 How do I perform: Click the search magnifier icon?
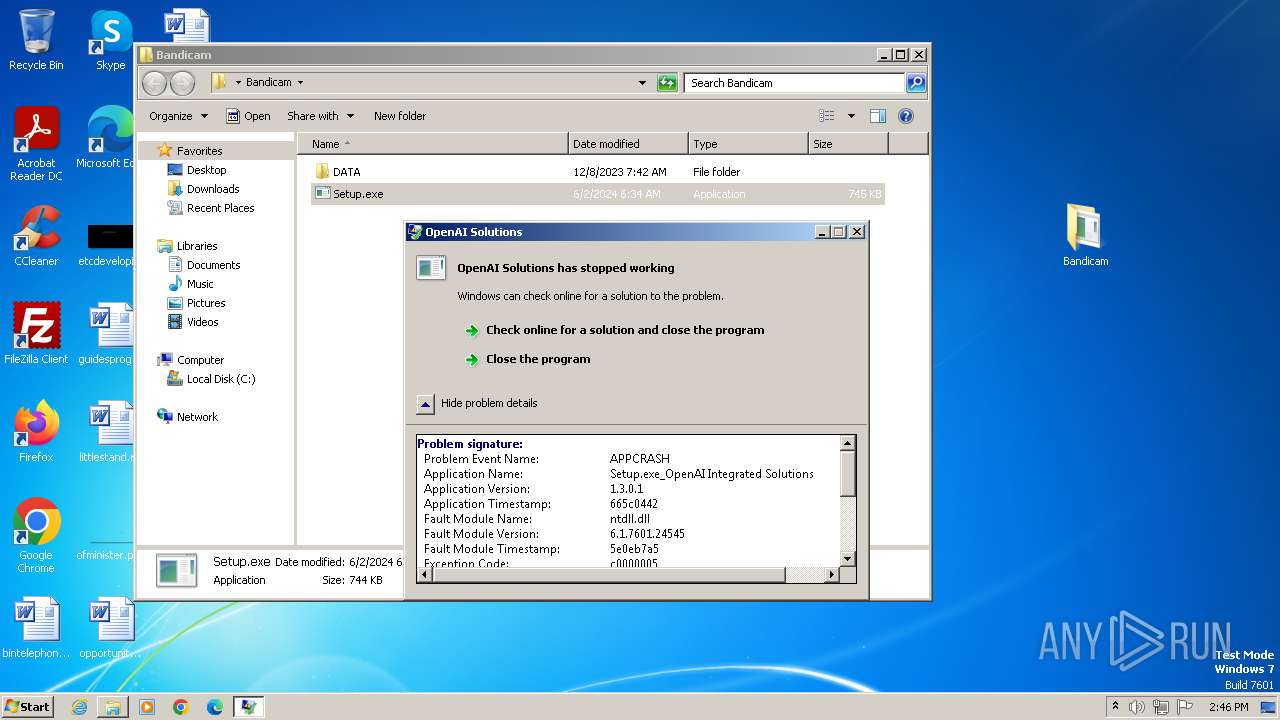point(915,83)
